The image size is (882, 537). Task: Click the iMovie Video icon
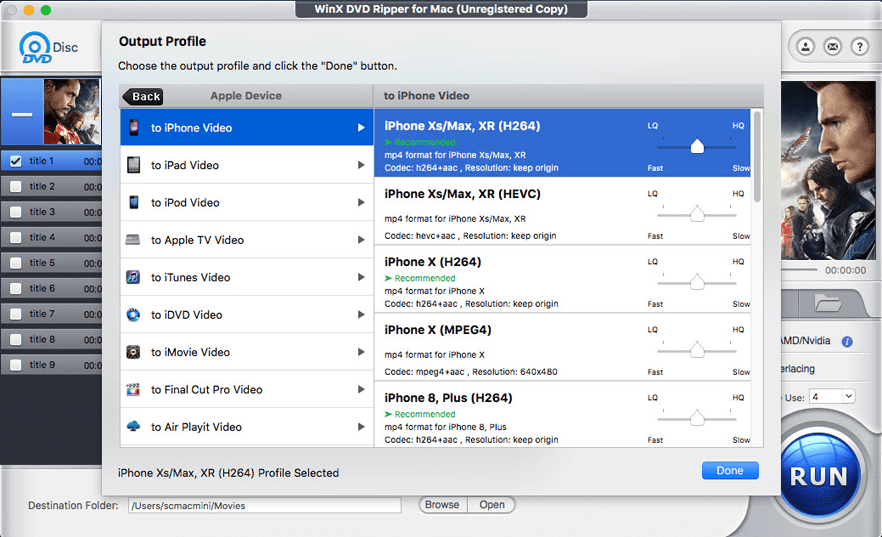[x=133, y=352]
